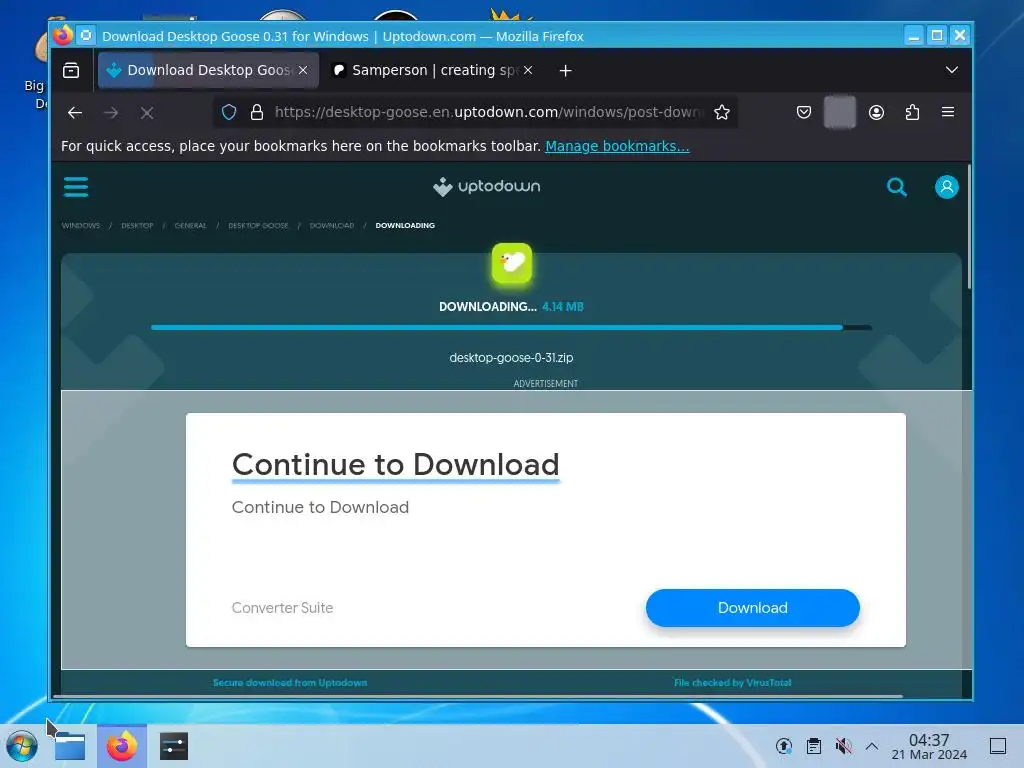Click the blue Download ad button

click(752, 608)
